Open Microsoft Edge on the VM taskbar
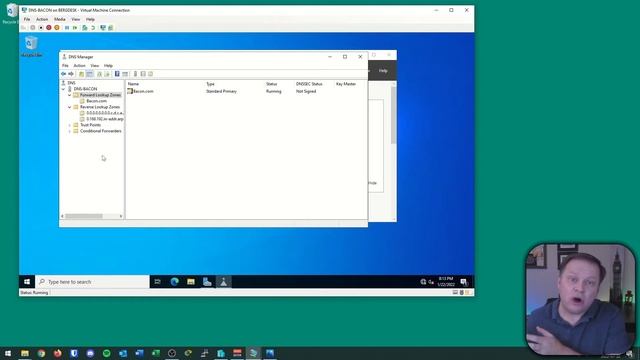Image resolution: width=640 pixels, height=360 pixels. 174,282
